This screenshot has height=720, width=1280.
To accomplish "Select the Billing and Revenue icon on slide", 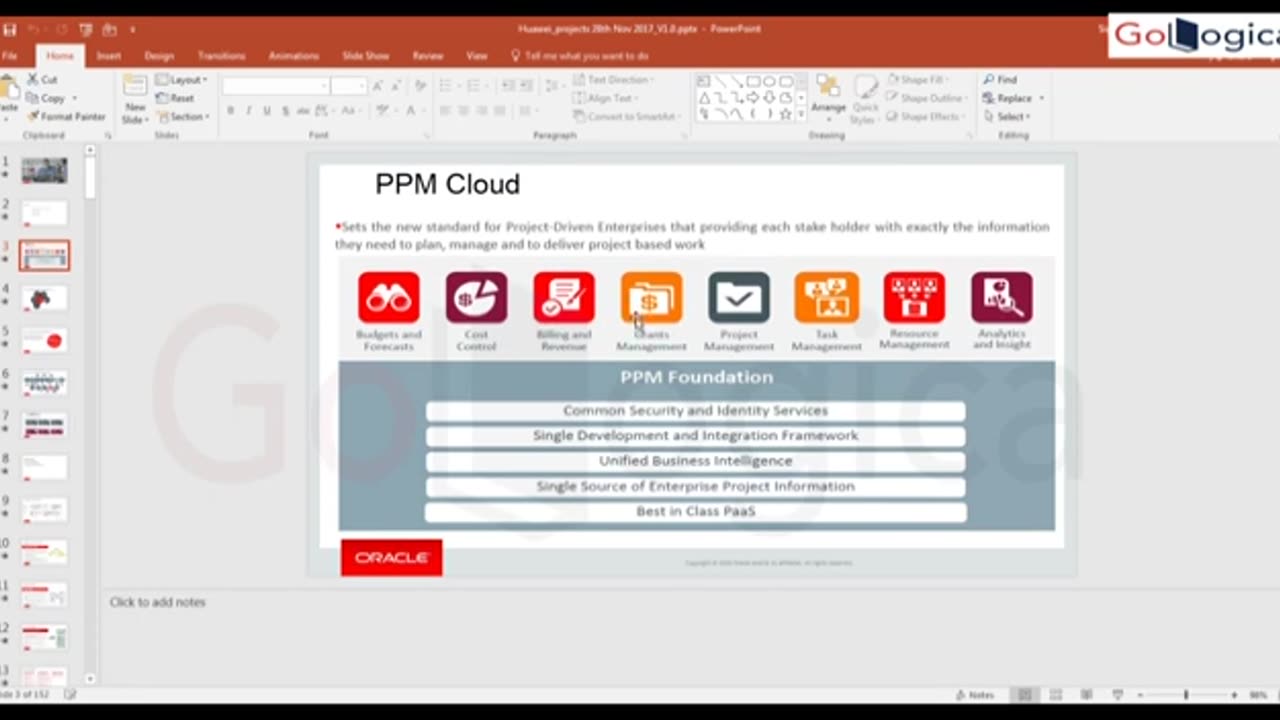I will 564,297.
